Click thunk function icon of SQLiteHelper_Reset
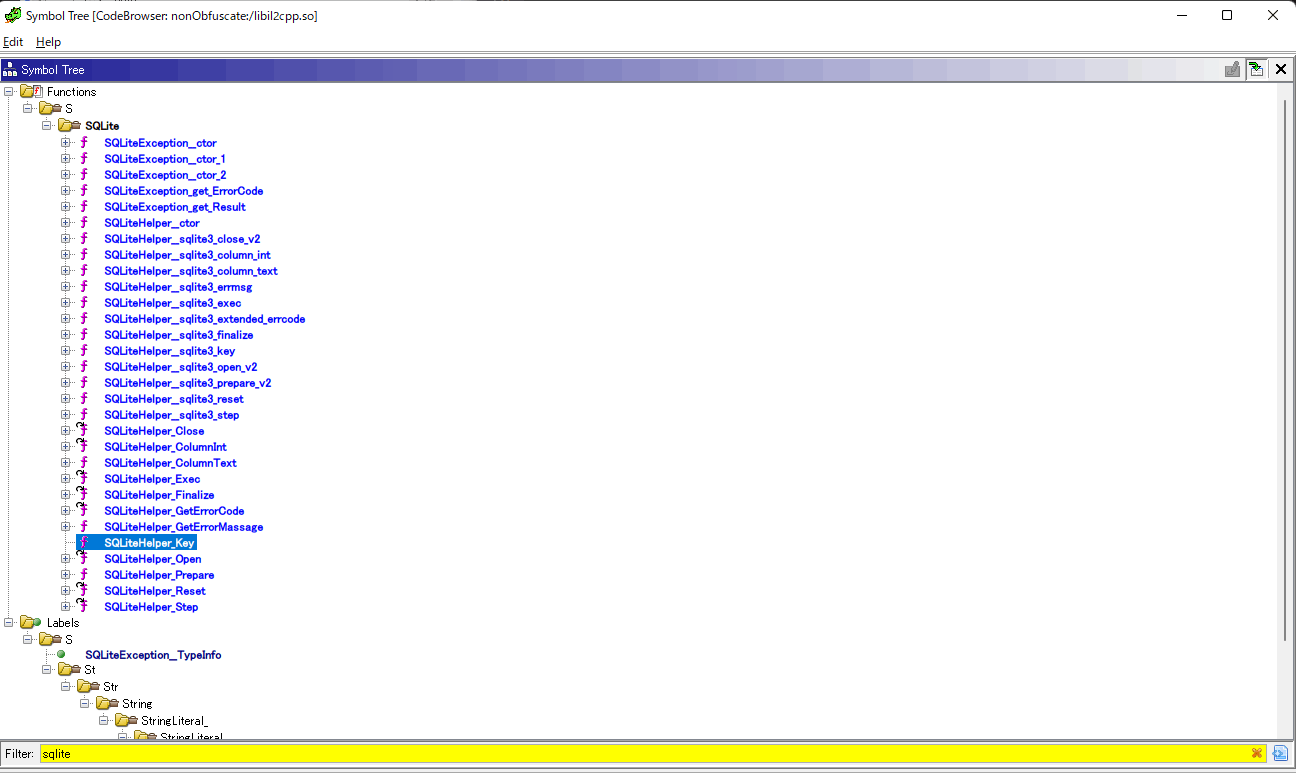This screenshot has height=773, width=1296. [84, 591]
